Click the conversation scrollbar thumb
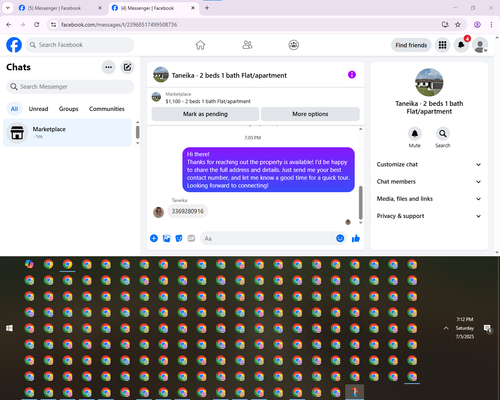The width and height of the screenshot is (500, 400). point(360,203)
